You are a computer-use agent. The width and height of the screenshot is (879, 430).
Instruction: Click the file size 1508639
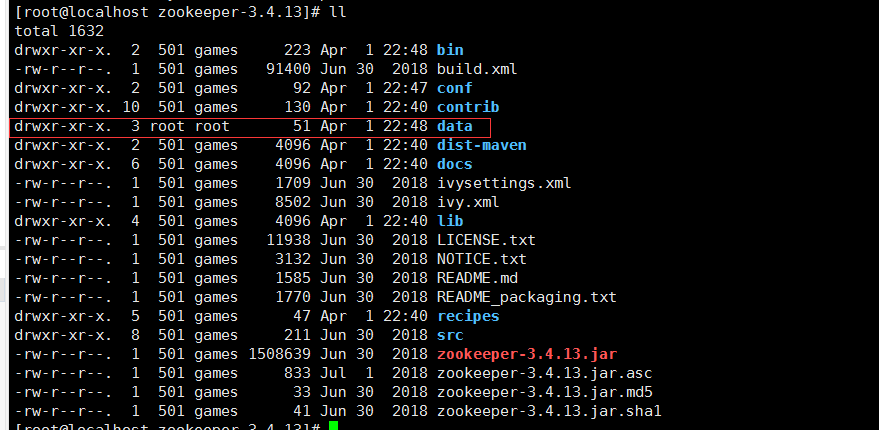[279, 354]
